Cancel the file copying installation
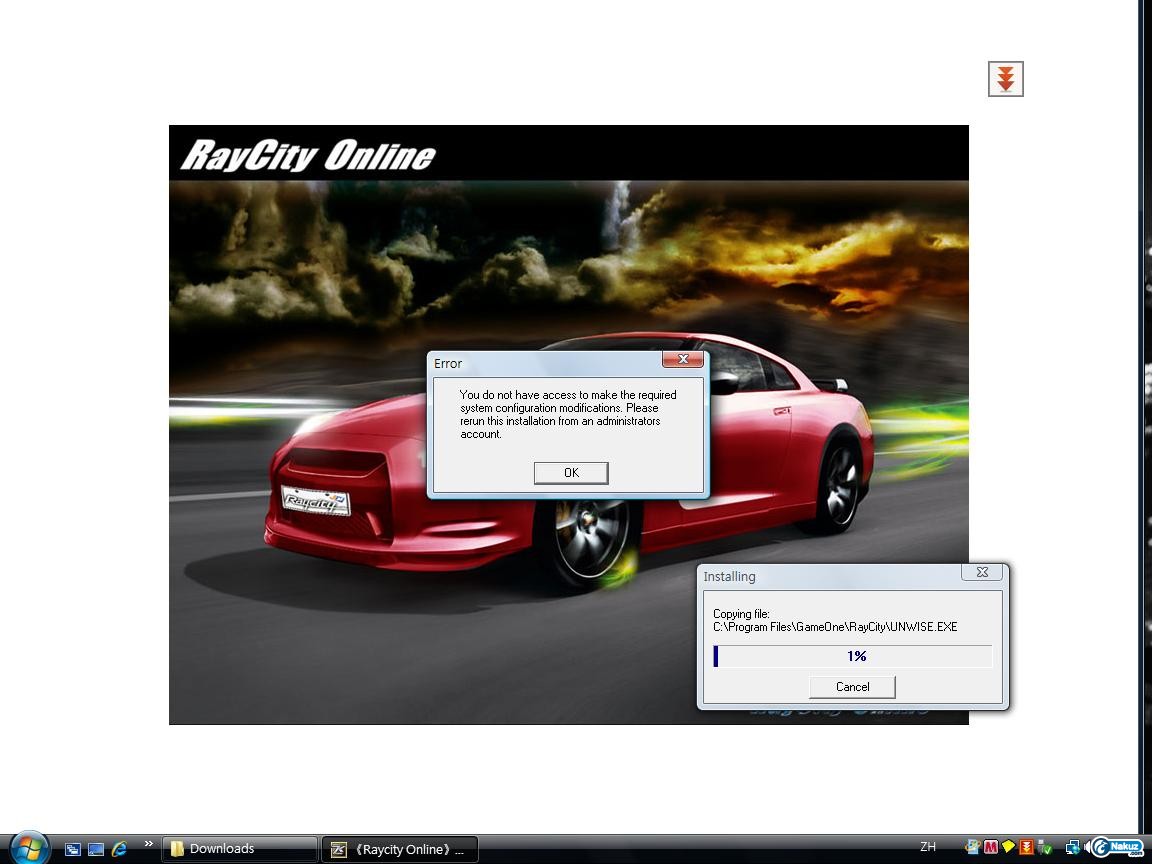The height and width of the screenshot is (864, 1152). click(x=852, y=687)
